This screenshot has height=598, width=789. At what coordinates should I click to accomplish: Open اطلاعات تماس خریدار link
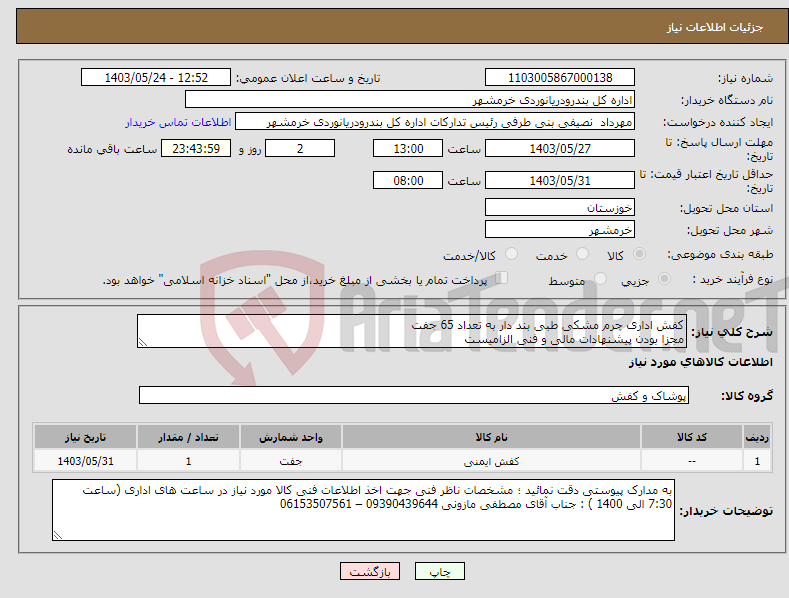coord(178,122)
